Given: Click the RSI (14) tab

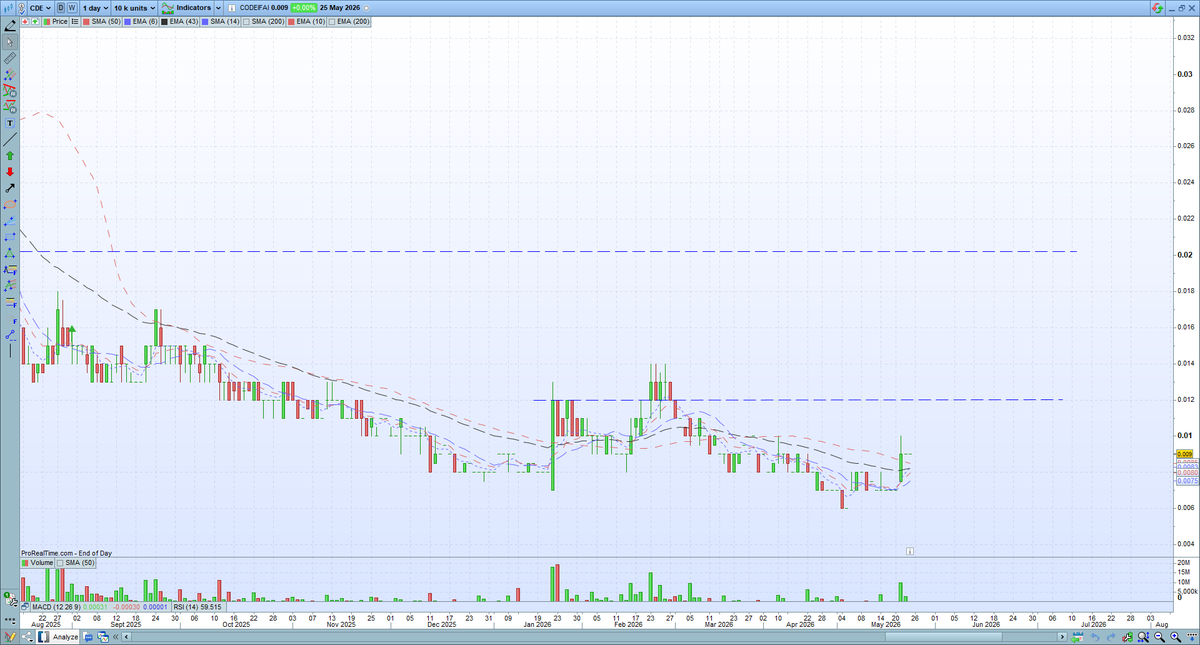Looking at the screenshot, I should coord(197,607).
